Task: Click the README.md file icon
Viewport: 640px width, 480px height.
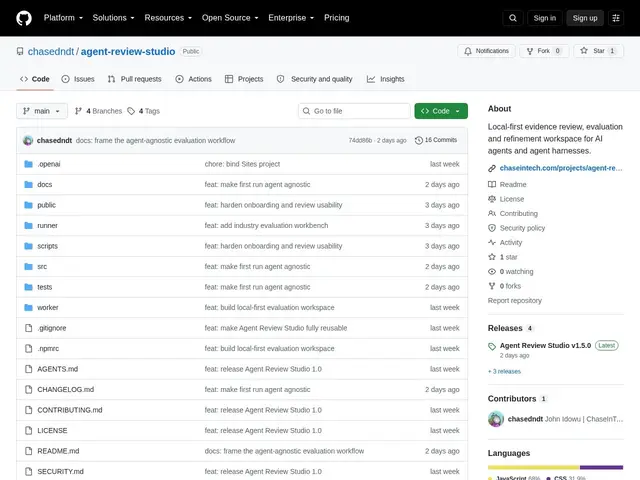Action: pyautogui.click(x=29, y=451)
